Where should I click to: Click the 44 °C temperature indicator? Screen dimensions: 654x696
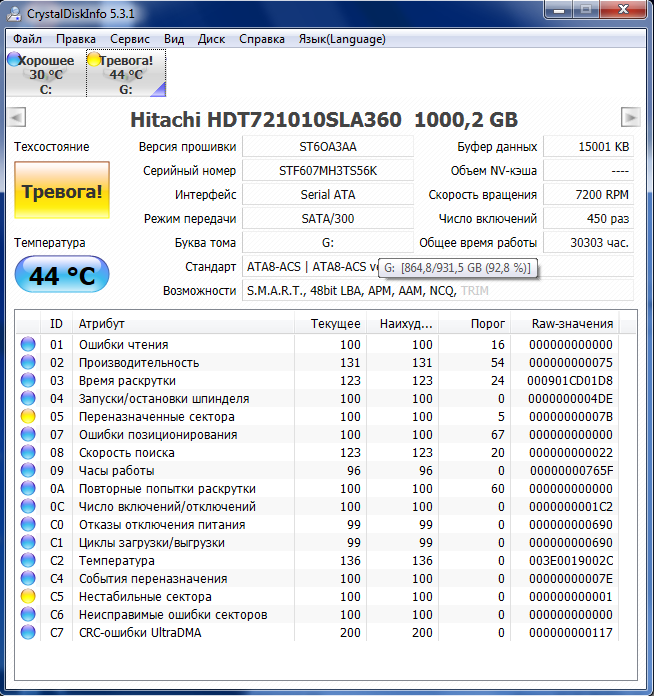click(x=62, y=275)
